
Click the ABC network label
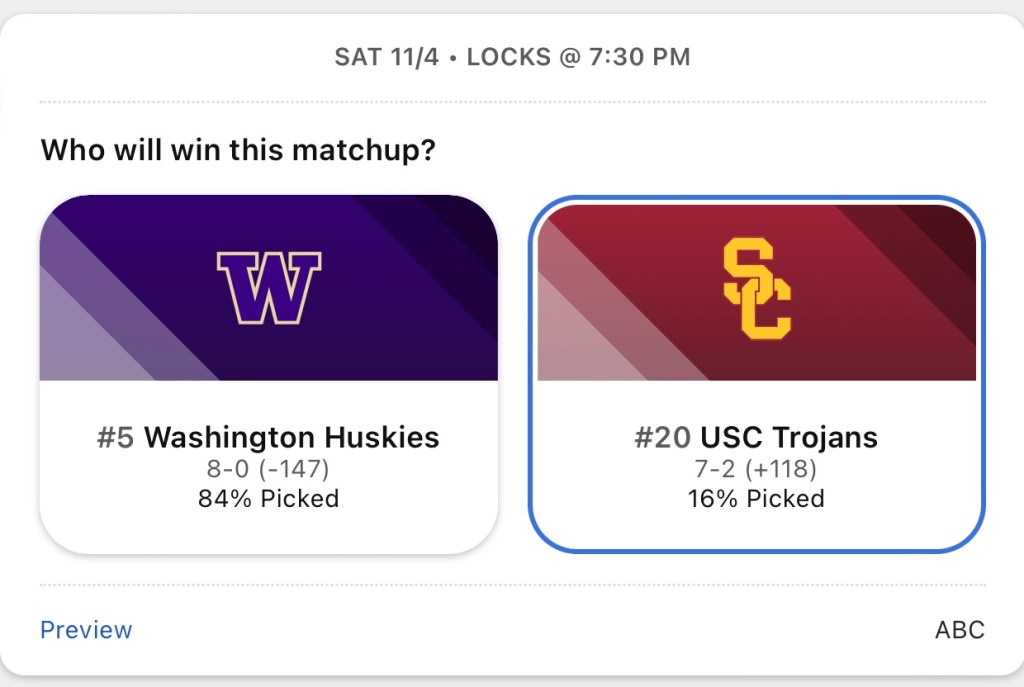click(959, 630)
